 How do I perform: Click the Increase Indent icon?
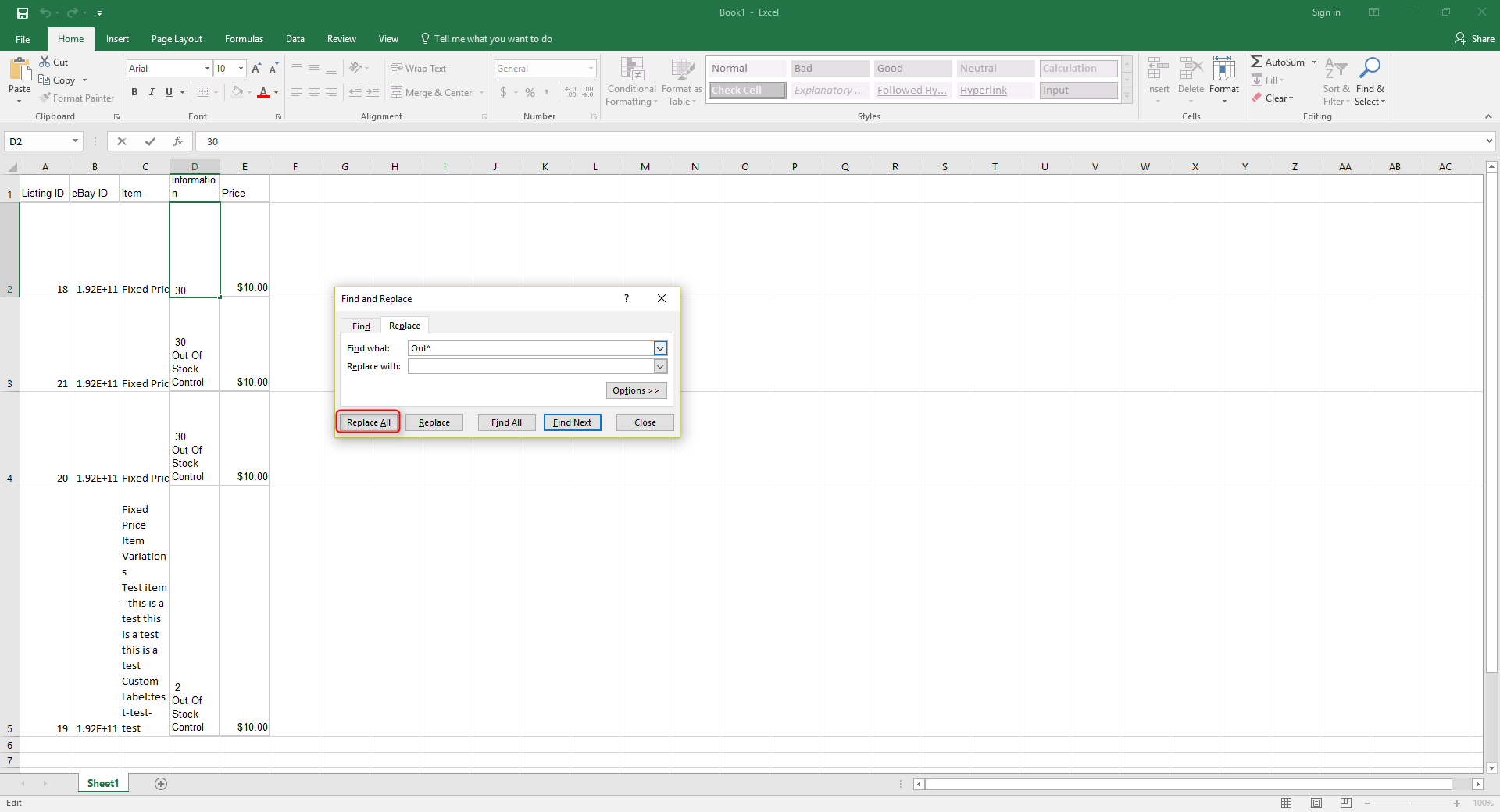[373, 92]
